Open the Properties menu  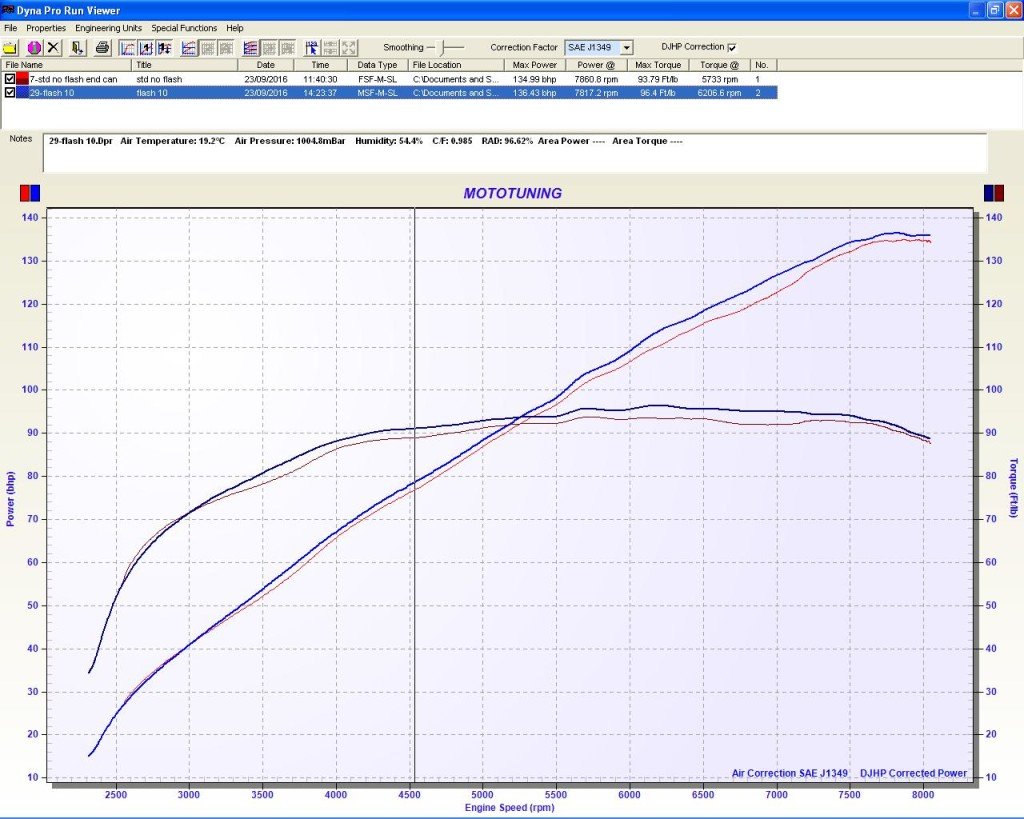46,28
